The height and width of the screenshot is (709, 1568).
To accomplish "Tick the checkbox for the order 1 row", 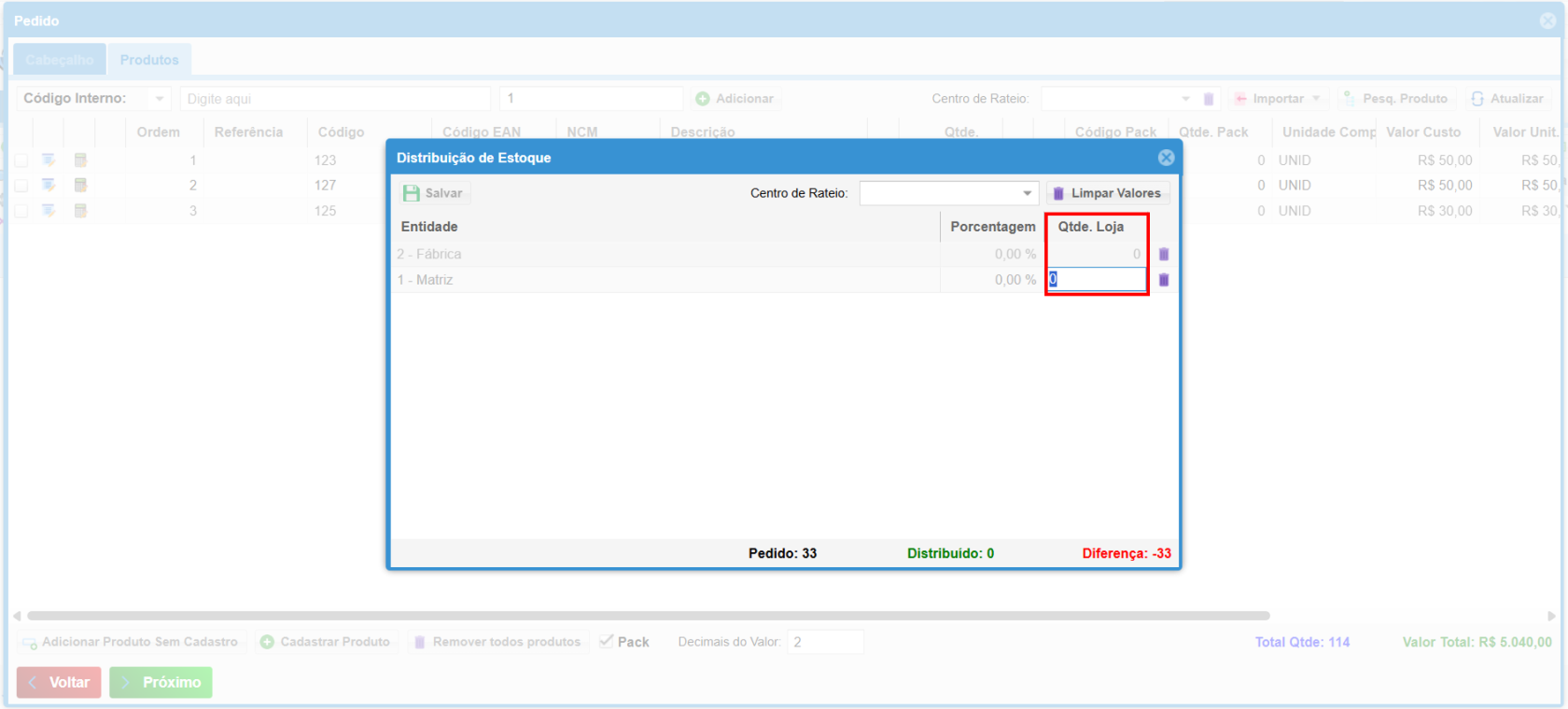I will pos(21,160).
